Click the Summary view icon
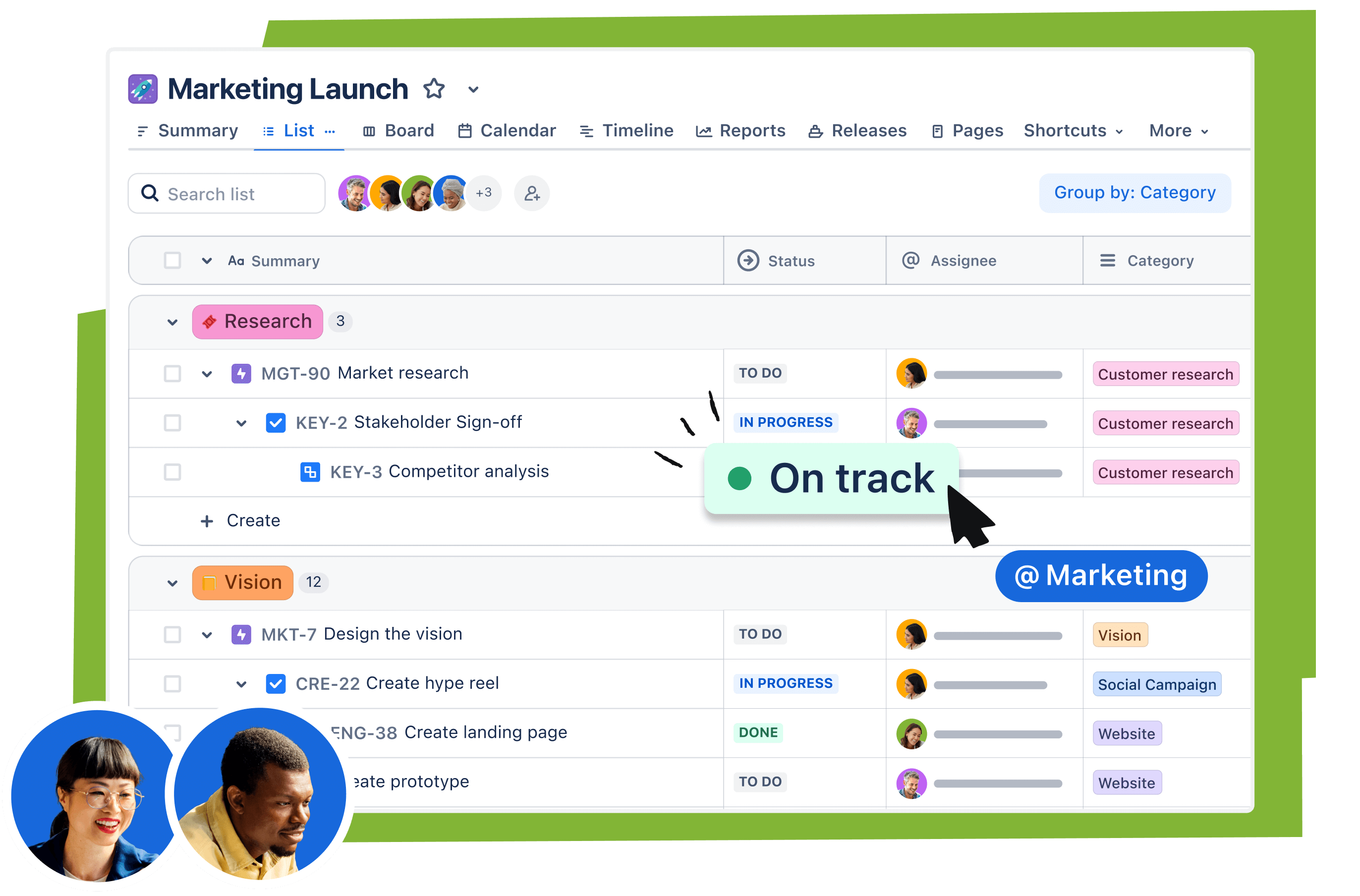1360x896 pixels. tap(143, 130)
